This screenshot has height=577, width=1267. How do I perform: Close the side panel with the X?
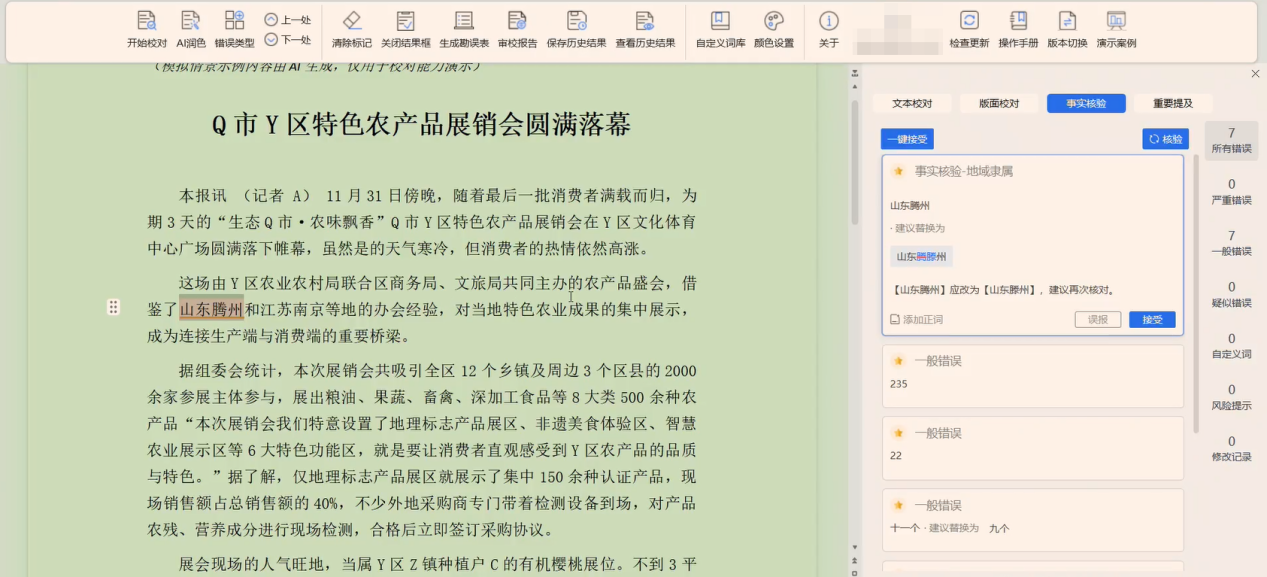point(1255,74)
